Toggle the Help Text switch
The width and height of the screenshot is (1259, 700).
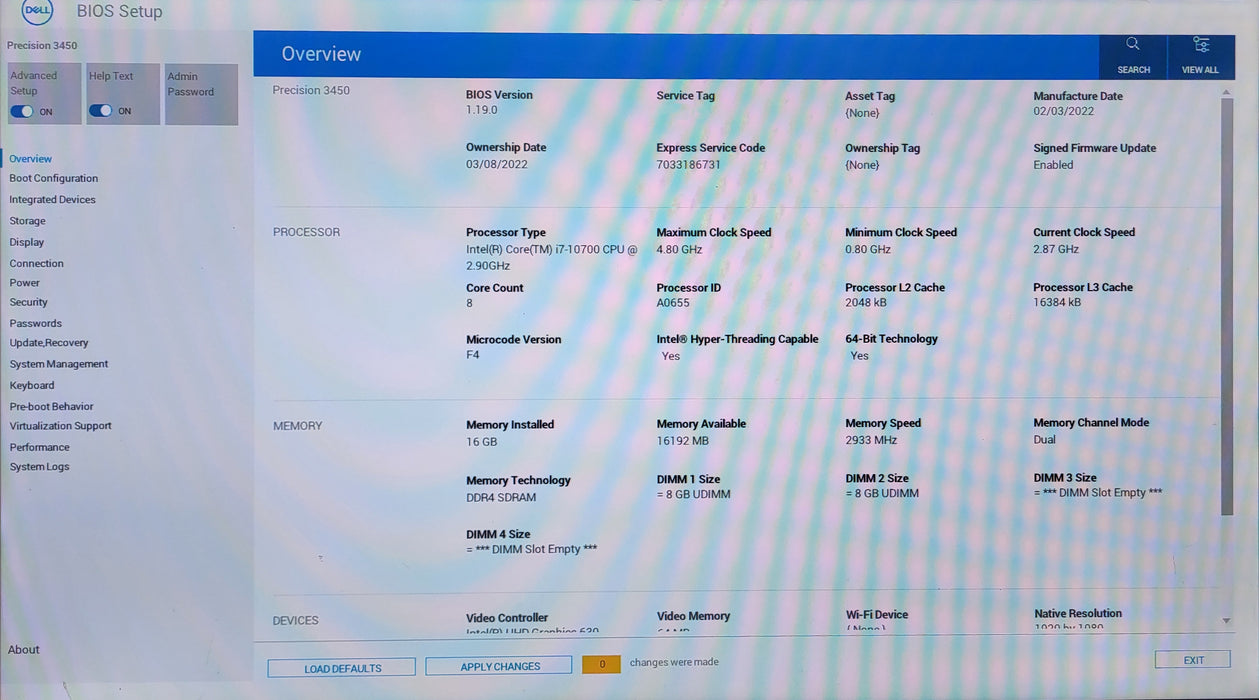pyautogui.click(x=100, y=111)
